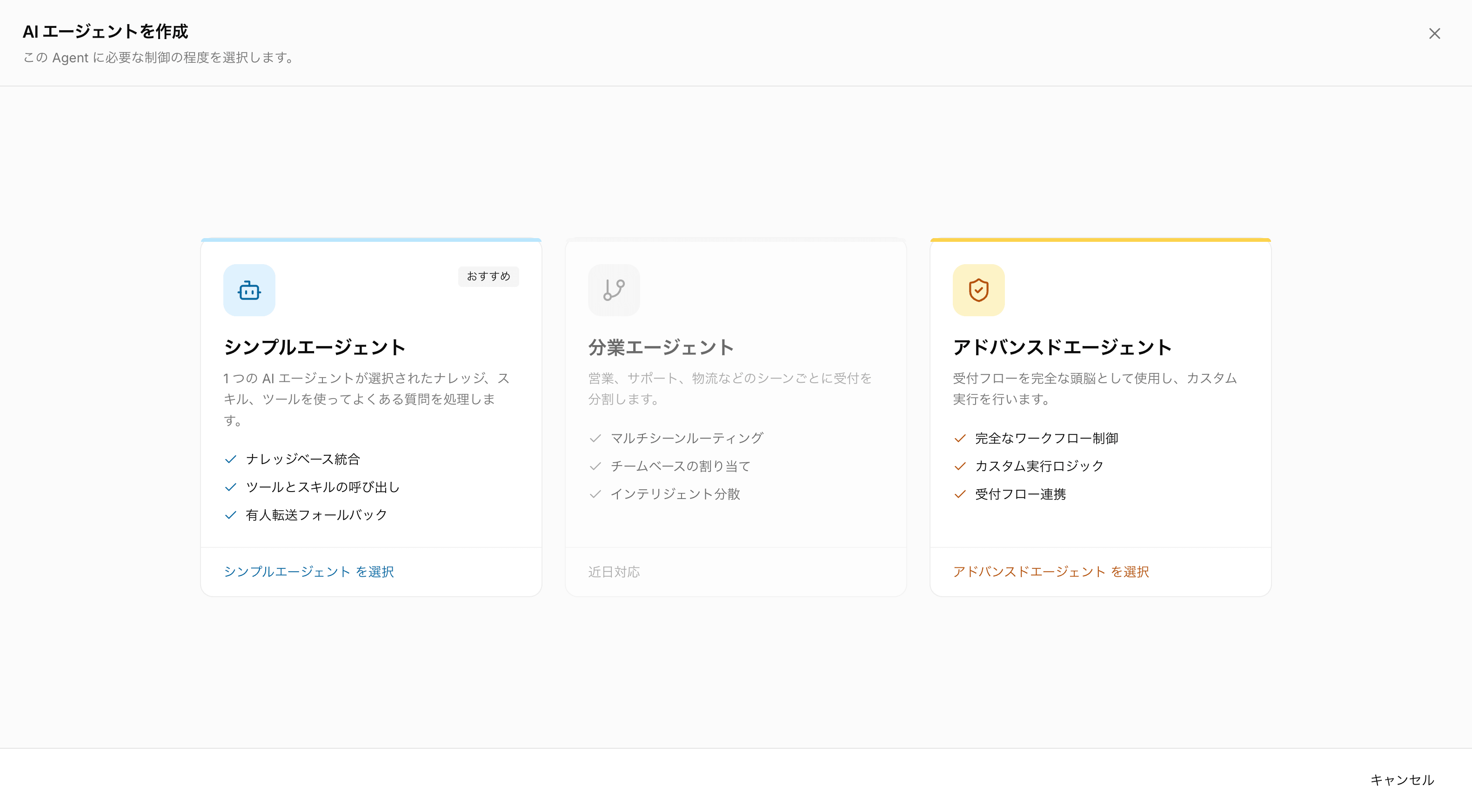Screen dimensions: 1472x812
Task: Click the キャンセル button
Action: [x=1402, y=780]
